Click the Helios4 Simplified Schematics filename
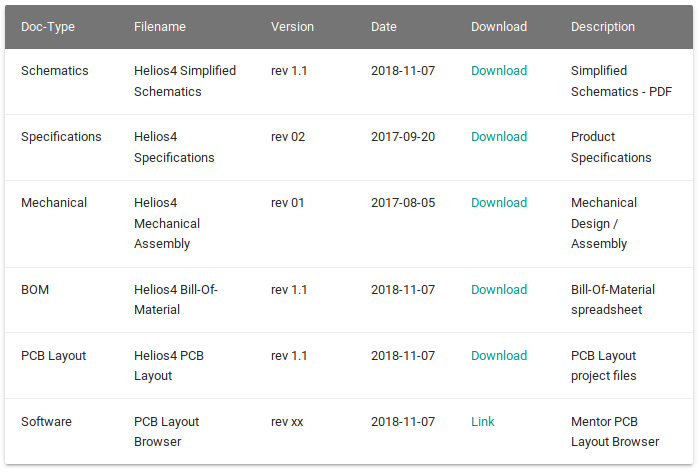Image resolution: width=699 pixels, height=473 pixels. coord(185,81)
